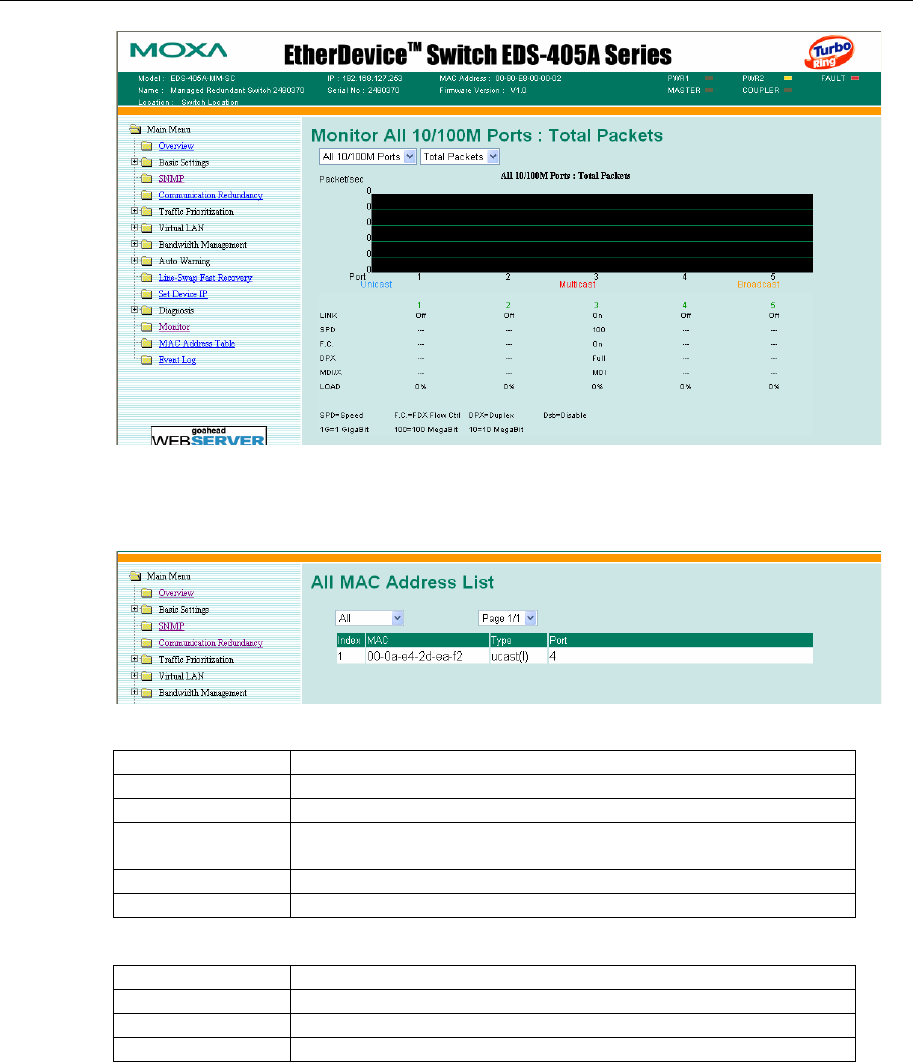The height and width of the screenshot is (1062, 913).
Task: Click the COUPLER LED indicator
Action: (x=788, y=90)
